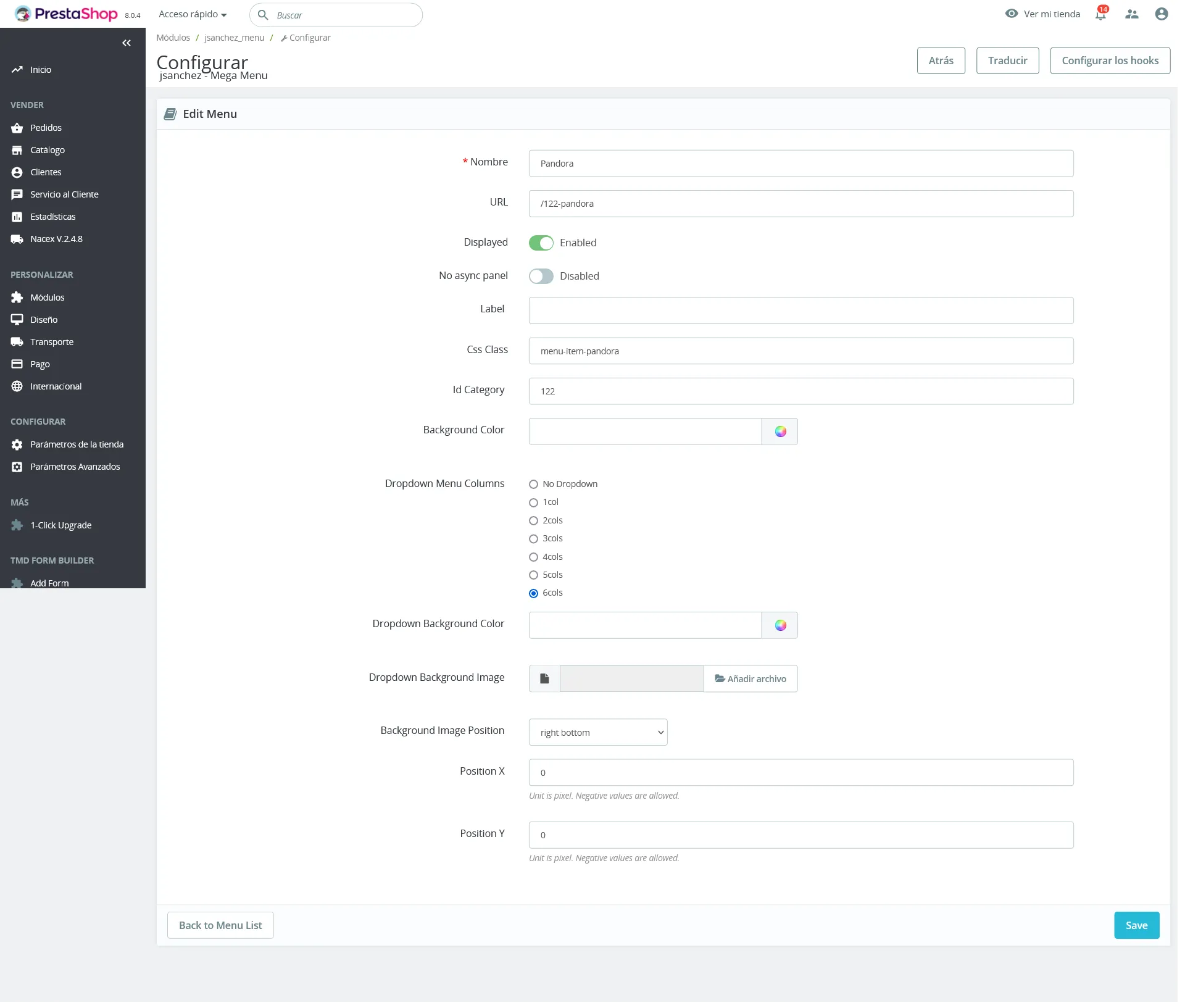Viewport: 1185px width, 1008px height.
Task: Collapse the sidebar with double chevron icon
Action: pos(127,43)
